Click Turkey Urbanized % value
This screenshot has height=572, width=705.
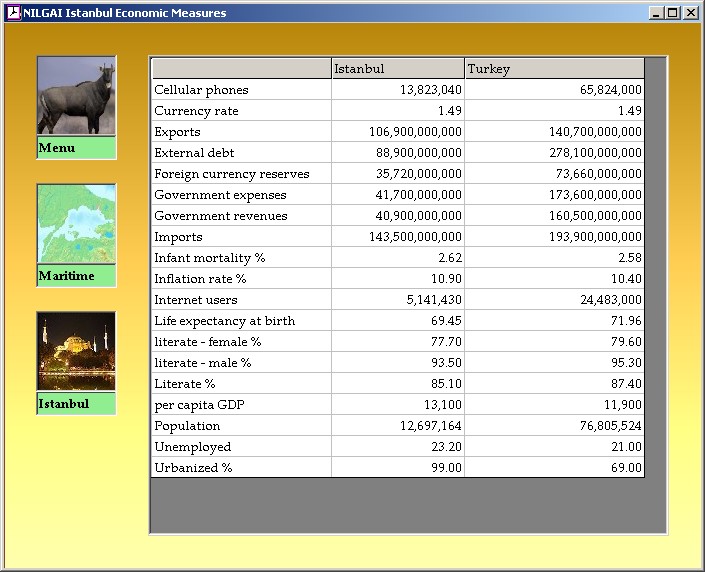click(x=554, y=468)
